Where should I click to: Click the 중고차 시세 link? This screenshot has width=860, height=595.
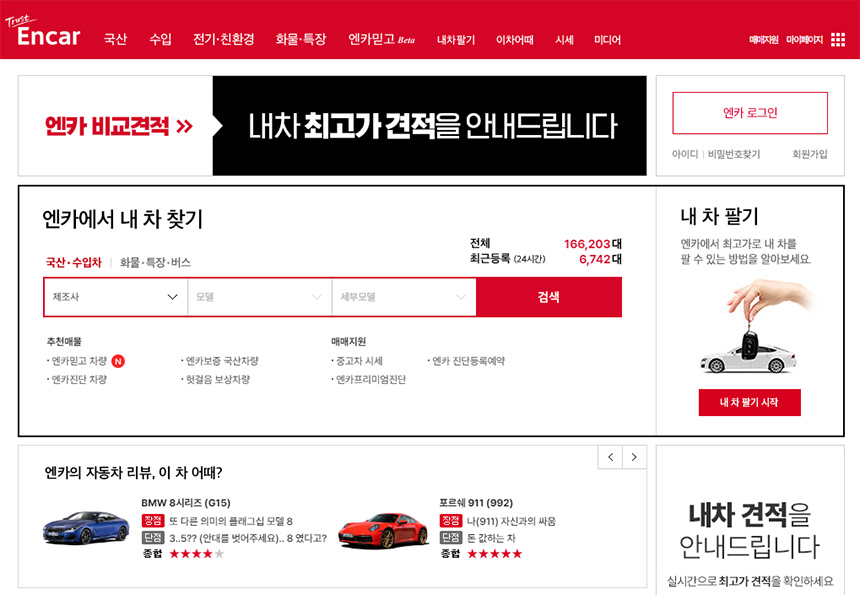tap(359, 361)
